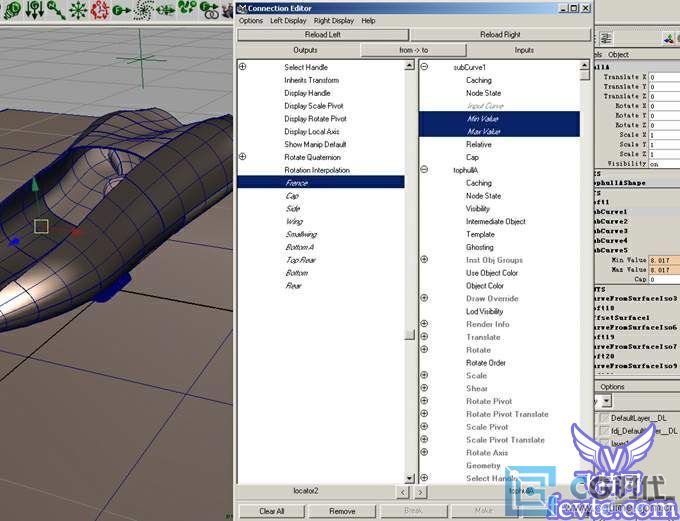Open the Right Display menu
The height and width of the screenshot is (521, 680).
pos(334,21)
